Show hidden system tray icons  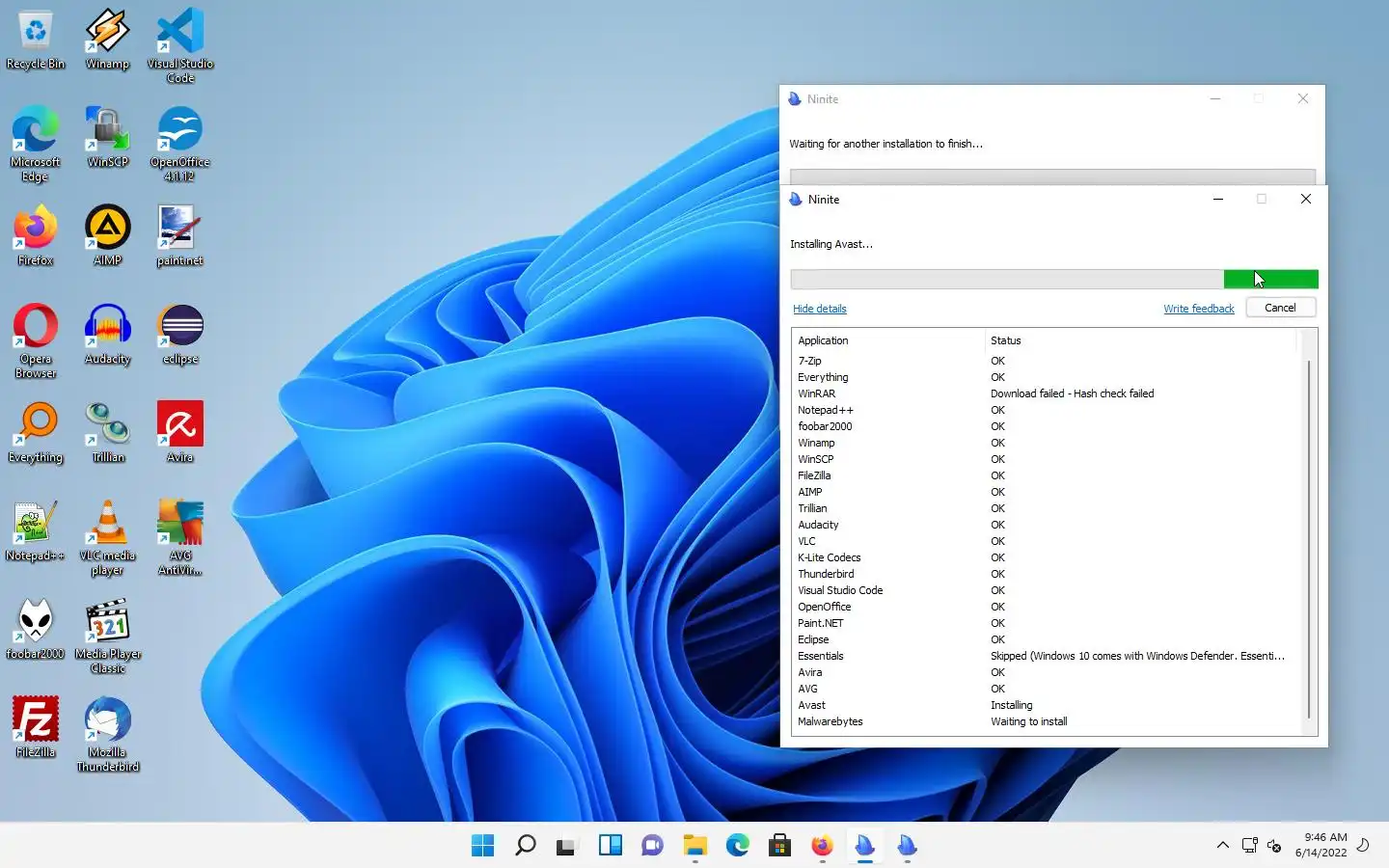(1222, 846)
